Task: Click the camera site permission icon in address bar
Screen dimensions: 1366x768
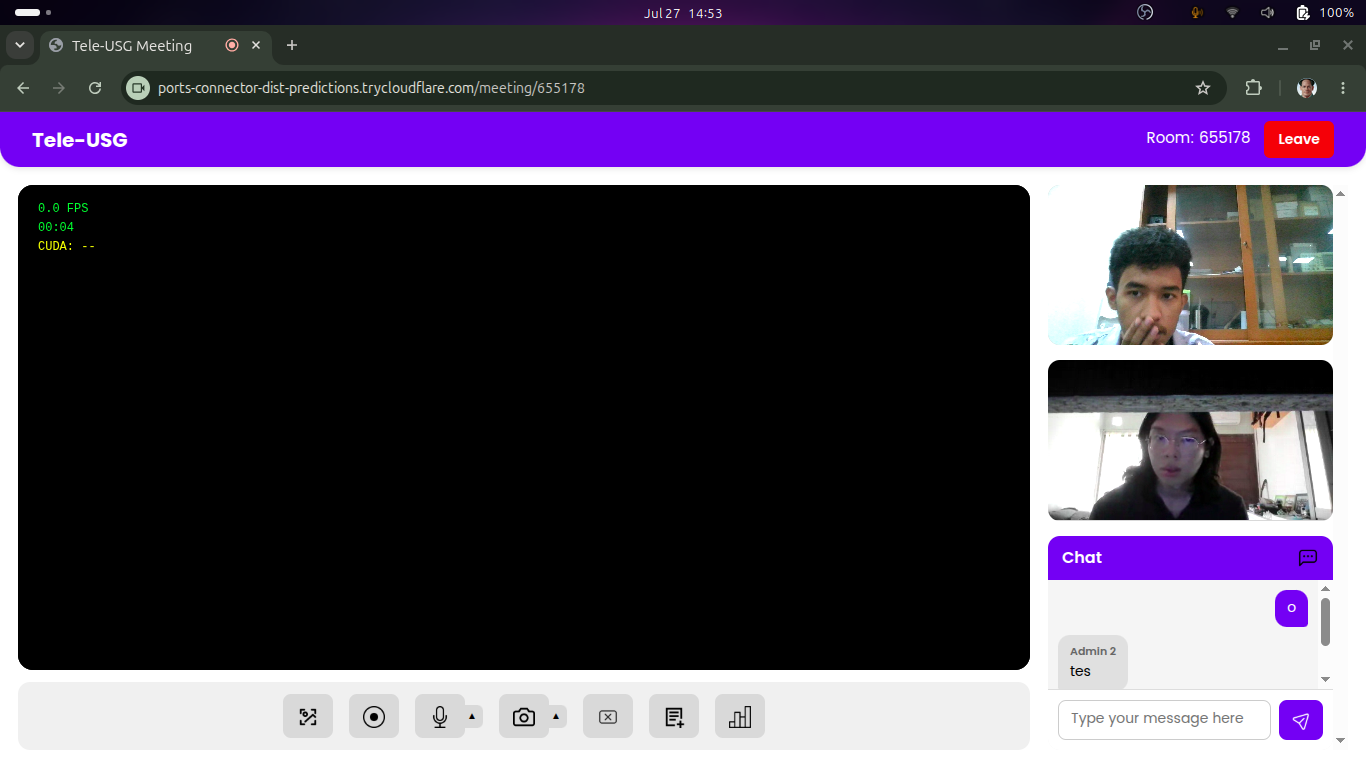Action: [x=138, y=88]
